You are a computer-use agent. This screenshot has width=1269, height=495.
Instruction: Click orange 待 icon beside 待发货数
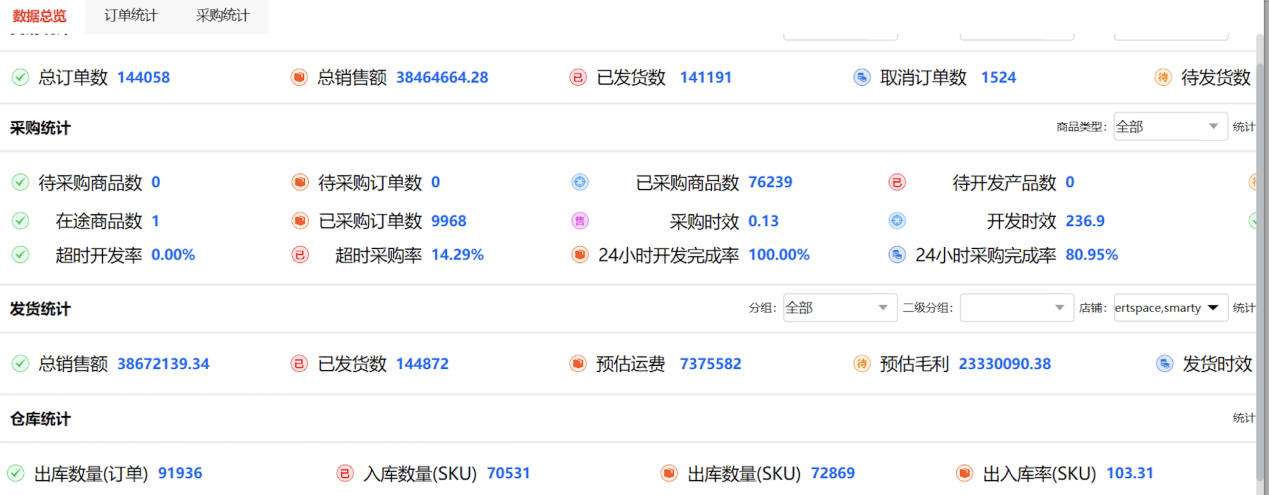[x=1163, y=77]
